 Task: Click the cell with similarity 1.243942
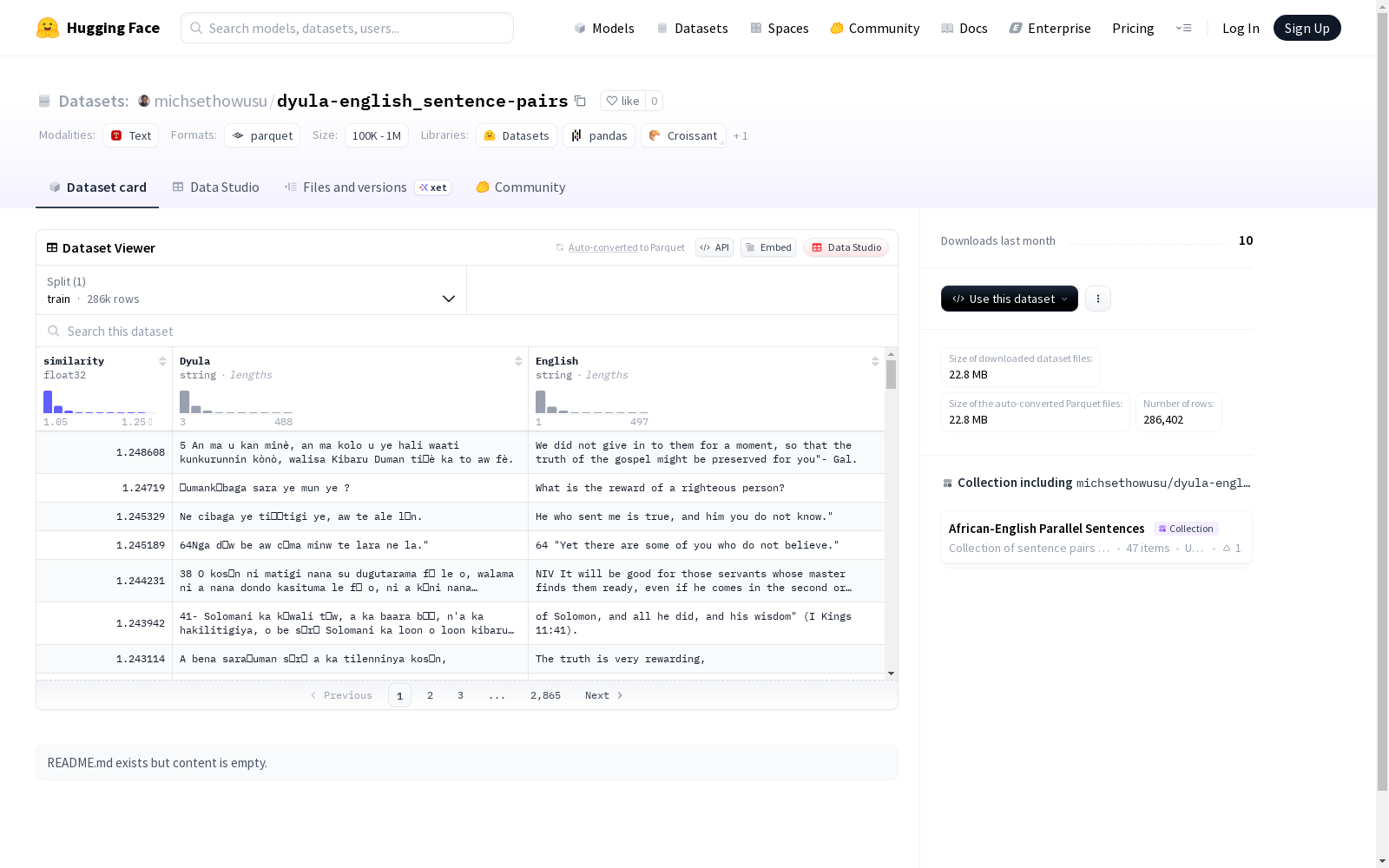(104, 623)
